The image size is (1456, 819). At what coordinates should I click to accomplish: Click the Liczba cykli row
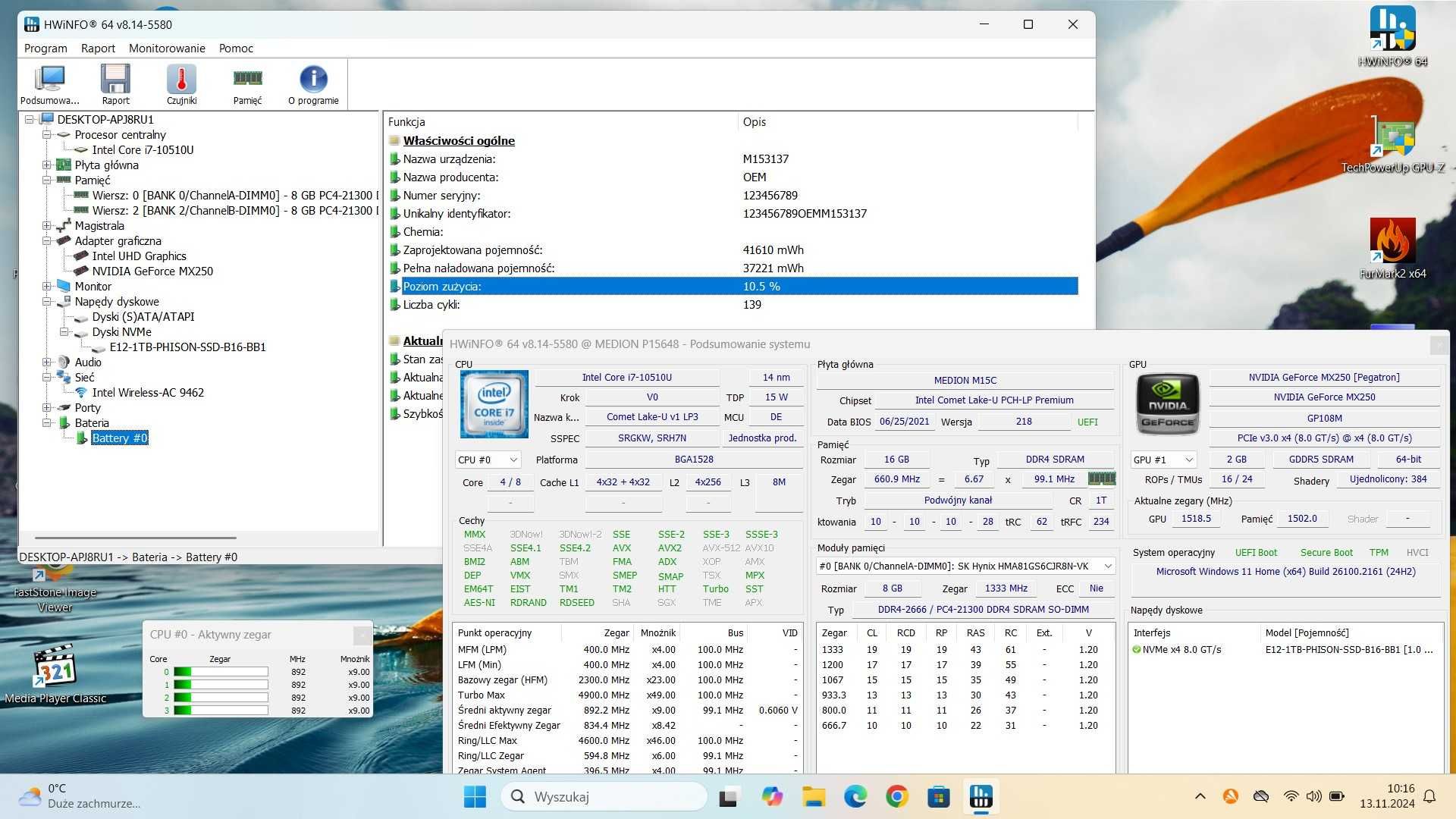(733, 304)
